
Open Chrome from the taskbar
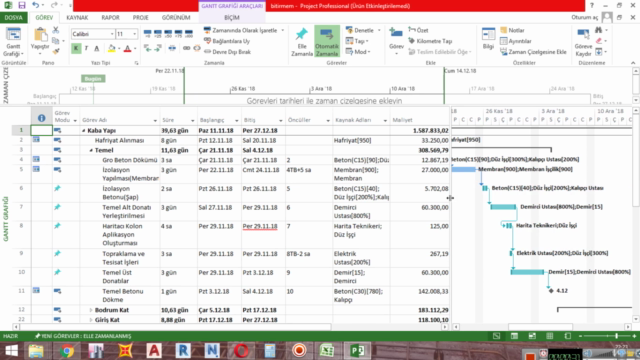66,351
